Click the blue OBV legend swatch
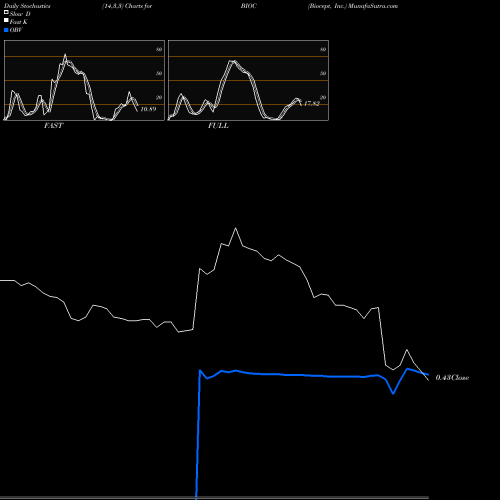The width and height of the screenshot is (500, 500). pos(6,30)
